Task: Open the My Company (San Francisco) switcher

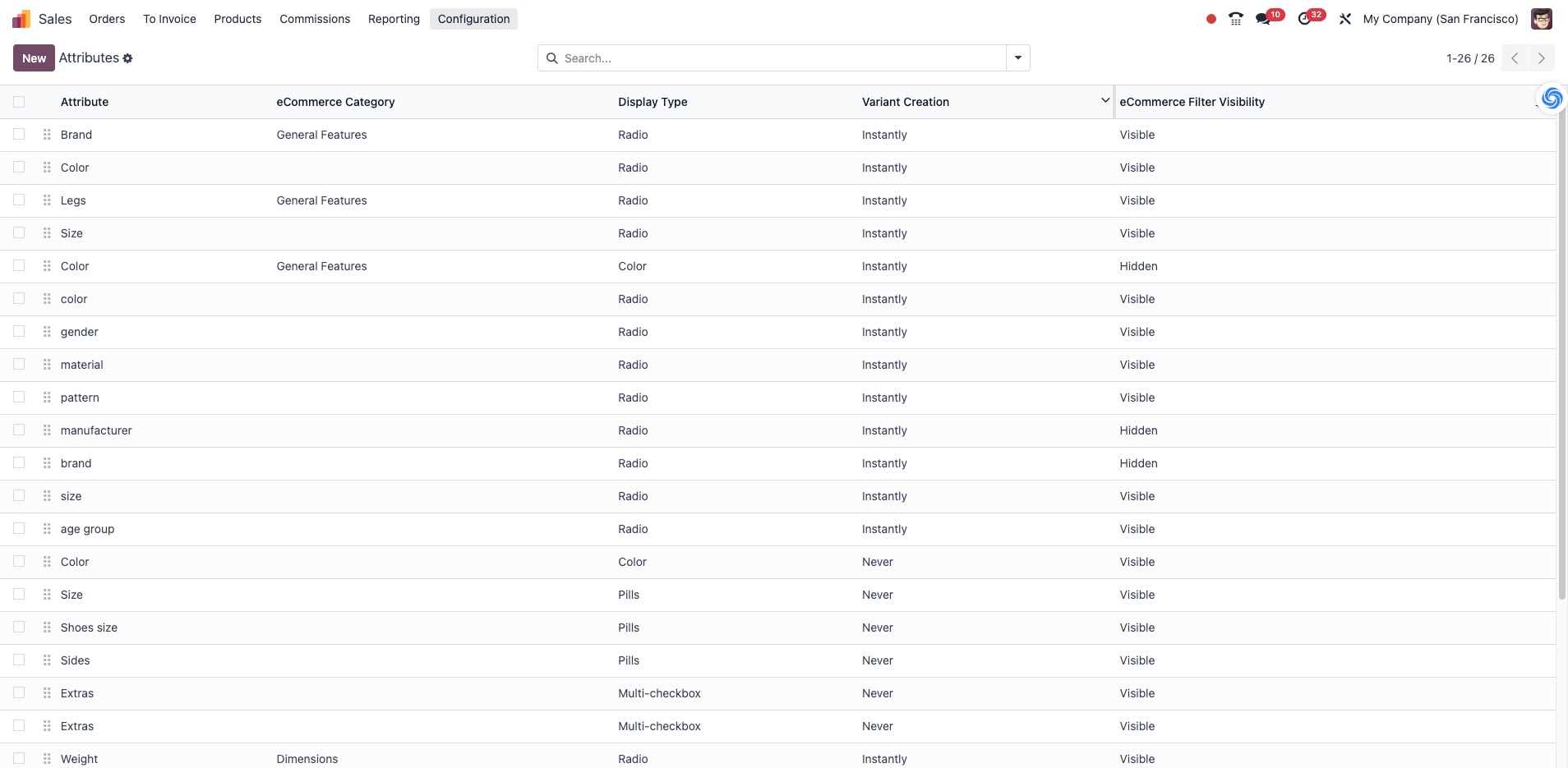Action: (1440, 19)
